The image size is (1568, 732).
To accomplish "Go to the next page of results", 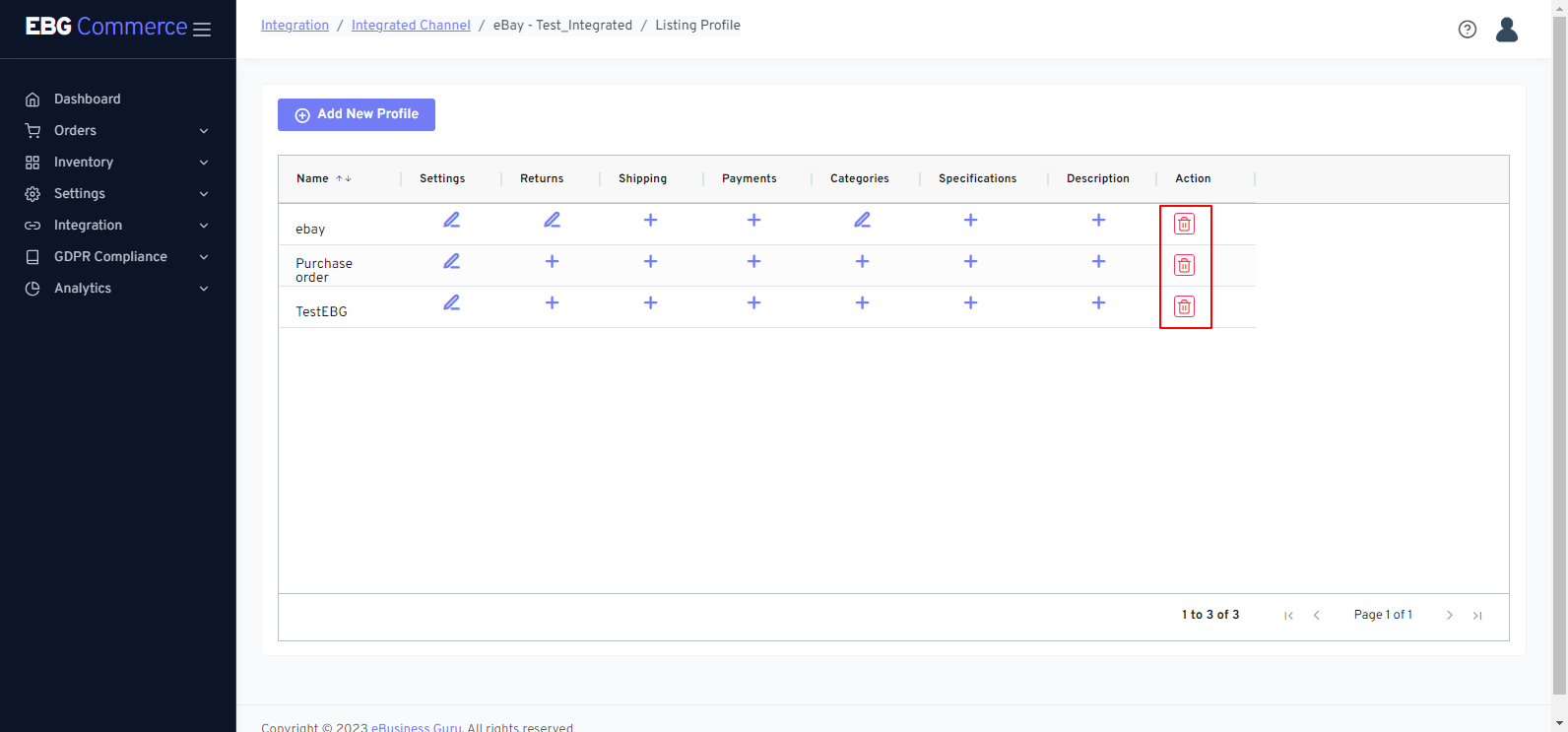I will point(1449,615).
